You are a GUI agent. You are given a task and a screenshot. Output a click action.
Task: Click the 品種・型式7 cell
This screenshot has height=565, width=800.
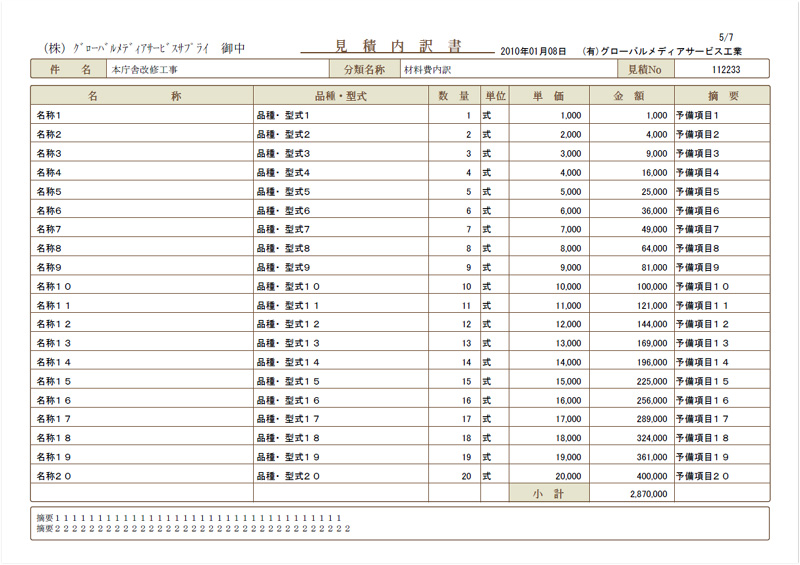(x=341, y=229)
